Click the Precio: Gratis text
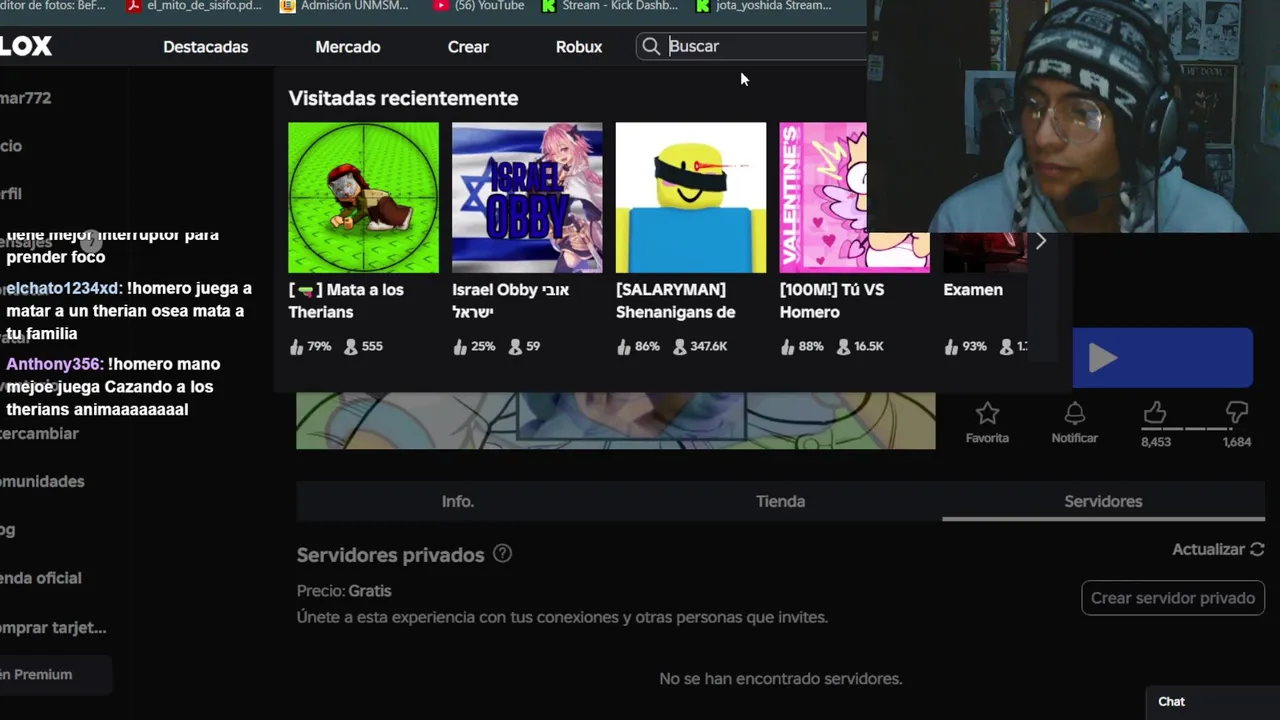 (x=344, y=591)
